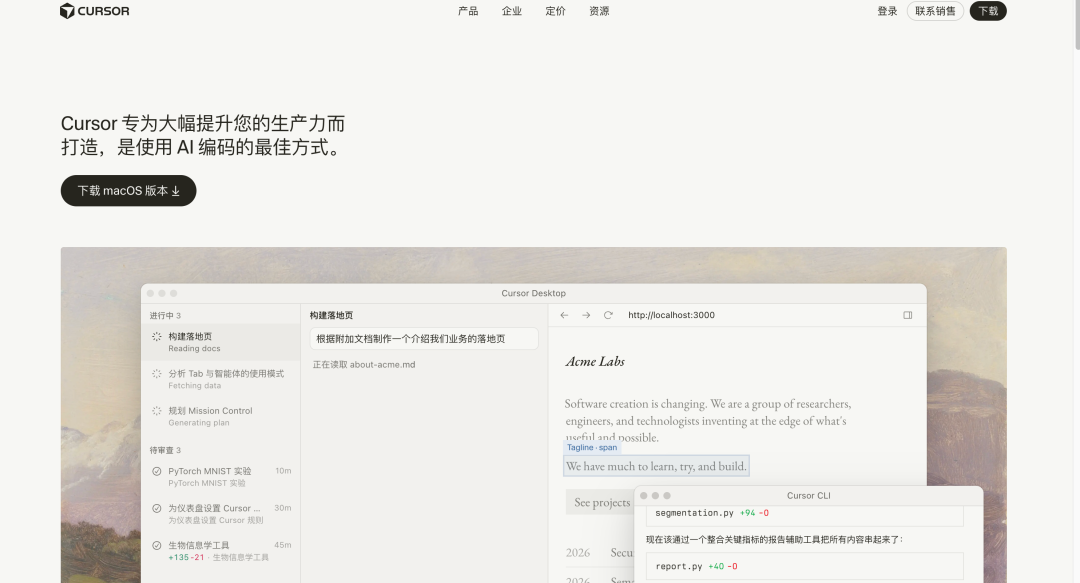
Task: Open 生物信息学工具 review item
Action: pos(220,551)
